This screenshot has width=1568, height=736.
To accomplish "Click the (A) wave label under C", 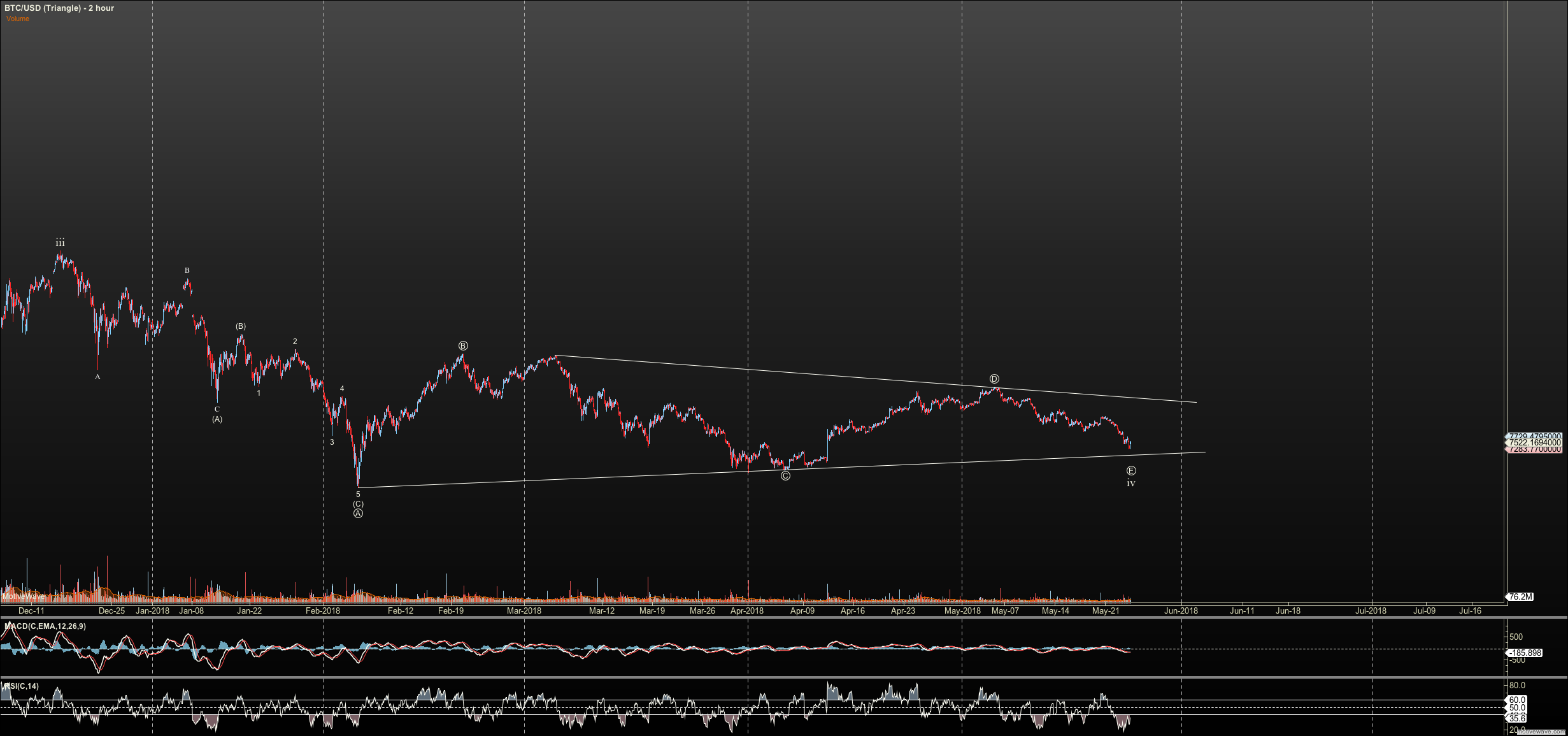I will click(217, 419).
